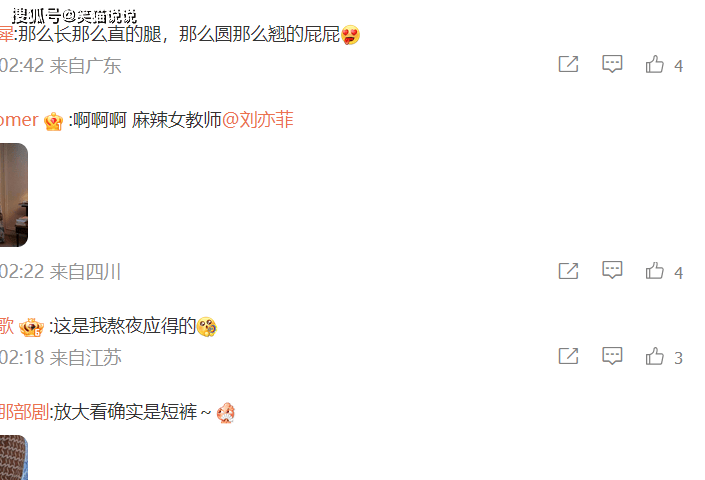Open the @刘亦菲 mention link
Image resolution: width=705 pixels, height=480 pixels.
click(x=258, y=120)
